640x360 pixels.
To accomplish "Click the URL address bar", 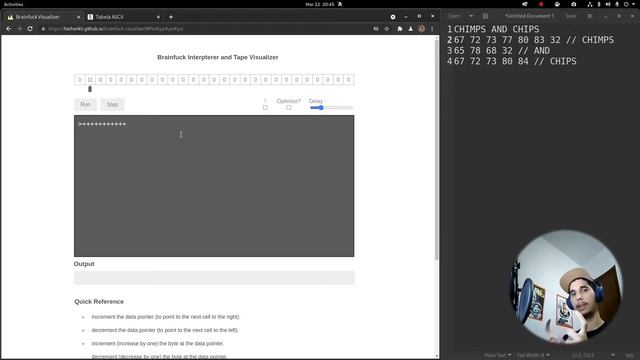I will click(204, 29).
